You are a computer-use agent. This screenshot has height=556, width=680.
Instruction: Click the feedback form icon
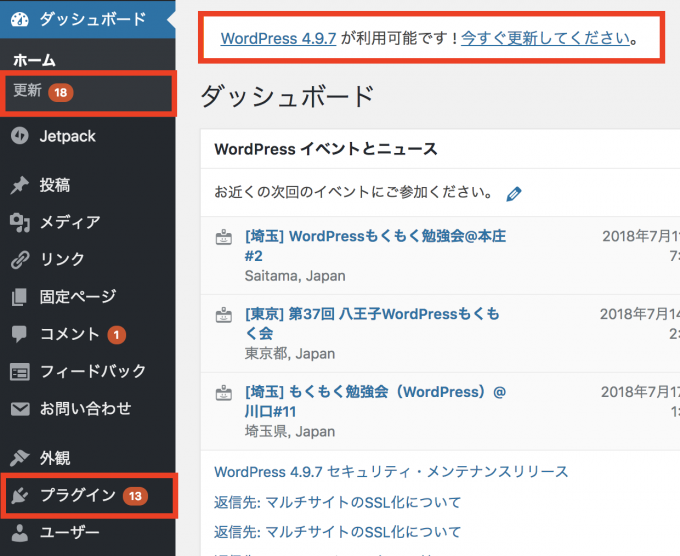[x=20, y=372]
